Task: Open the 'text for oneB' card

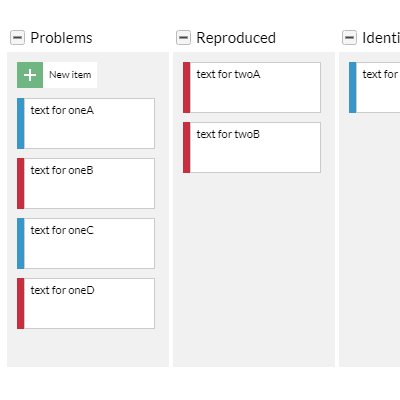Action: pyautogui.click(x=86, y=183)
